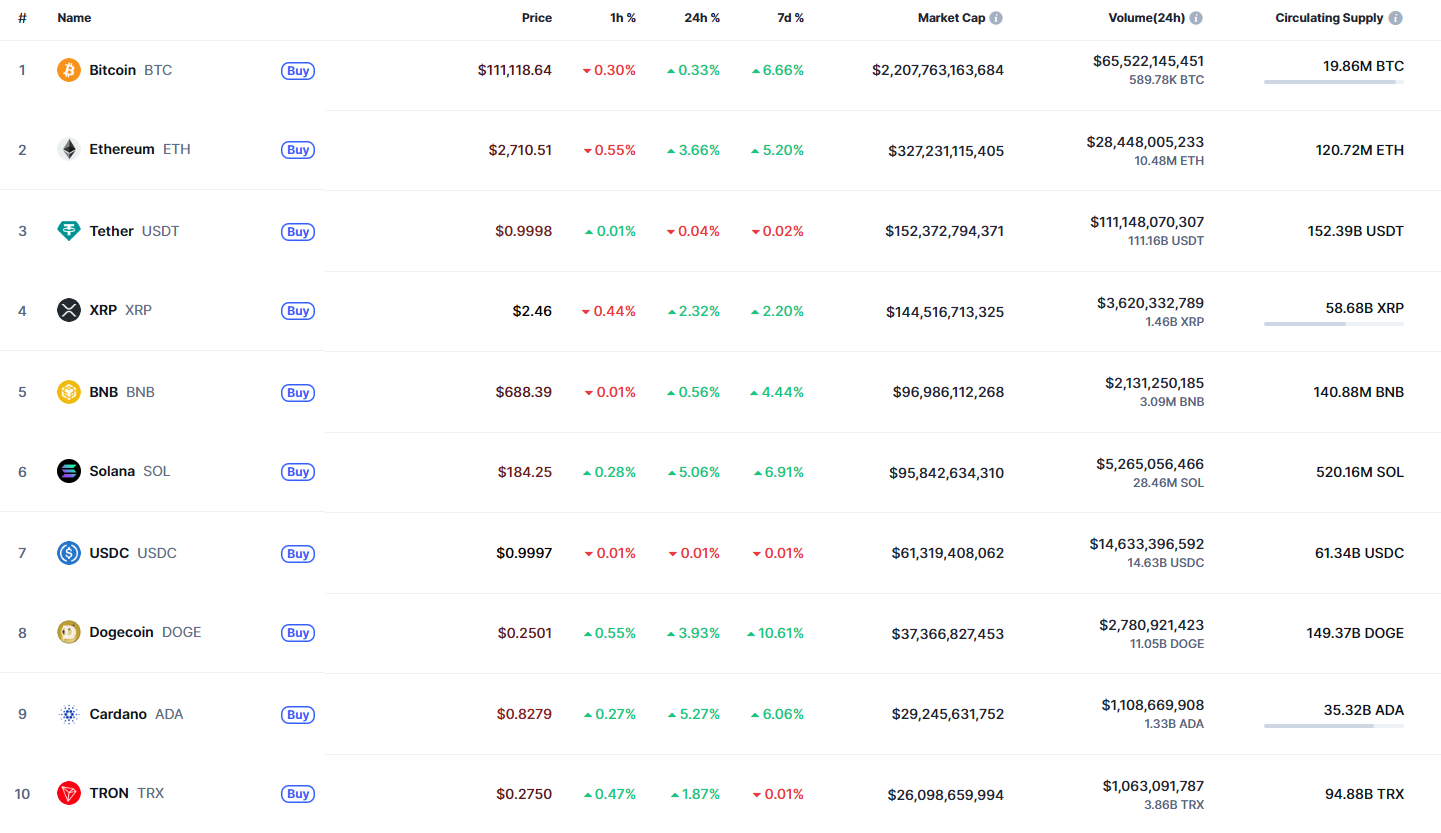Click Dogecoin 7d change 10.61%

[775, 633]
